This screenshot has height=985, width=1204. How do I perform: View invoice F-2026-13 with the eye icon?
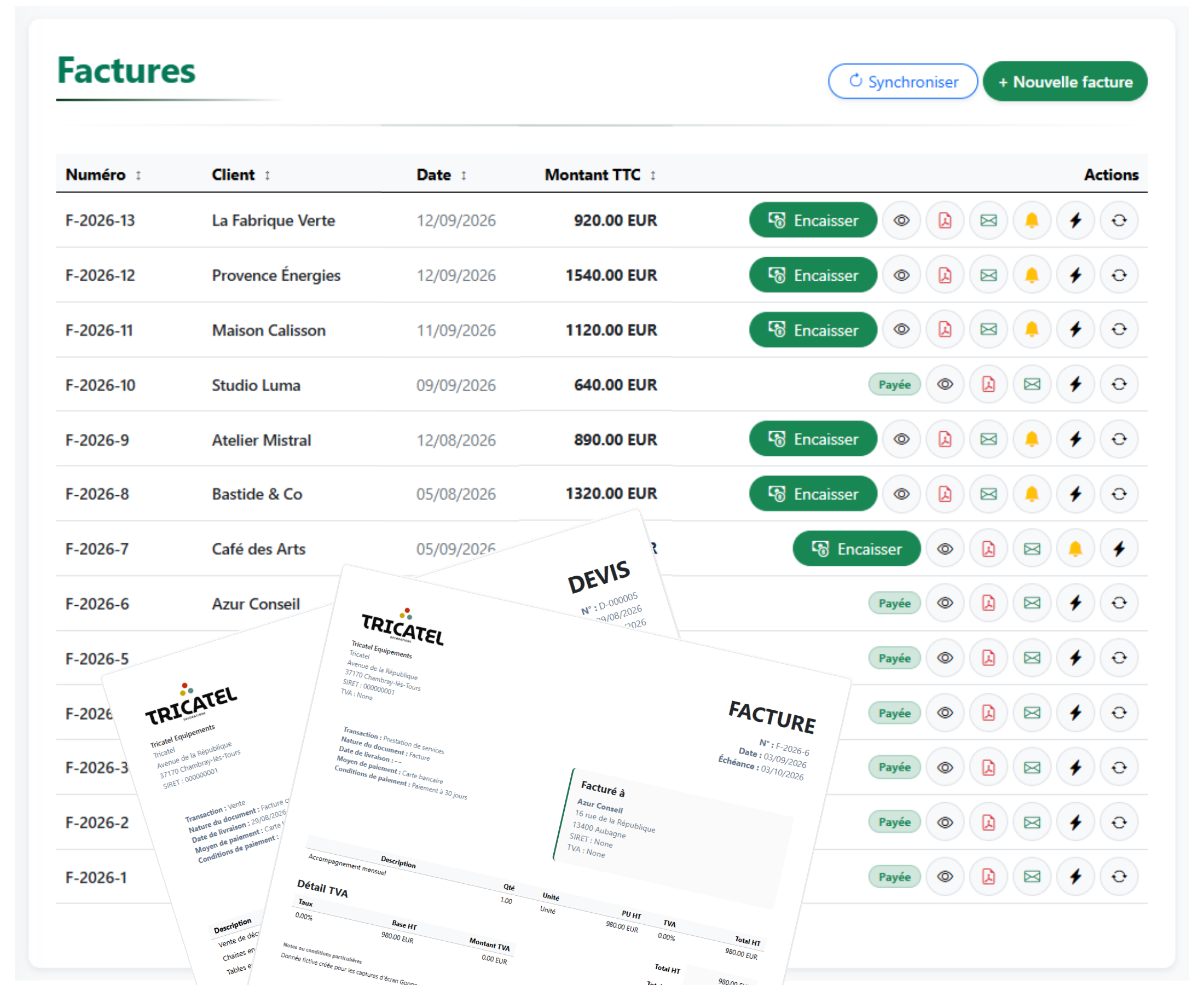coord(901,220)
